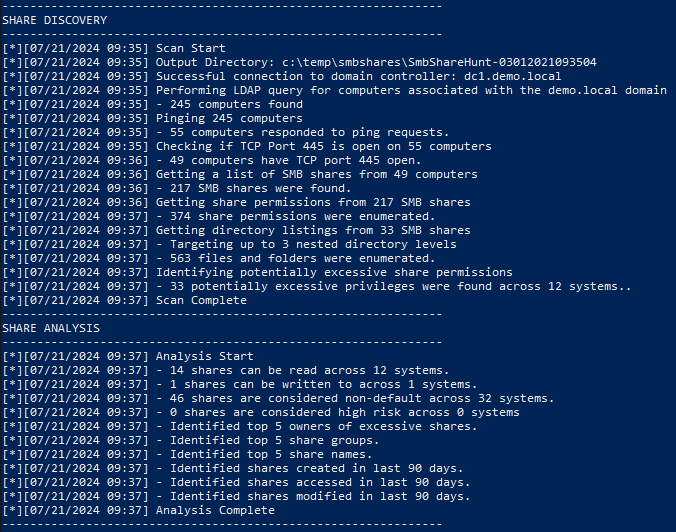Screen dimensions: 676x532
Task: Click the Analysis Complete log line
Action: (215, 510)
